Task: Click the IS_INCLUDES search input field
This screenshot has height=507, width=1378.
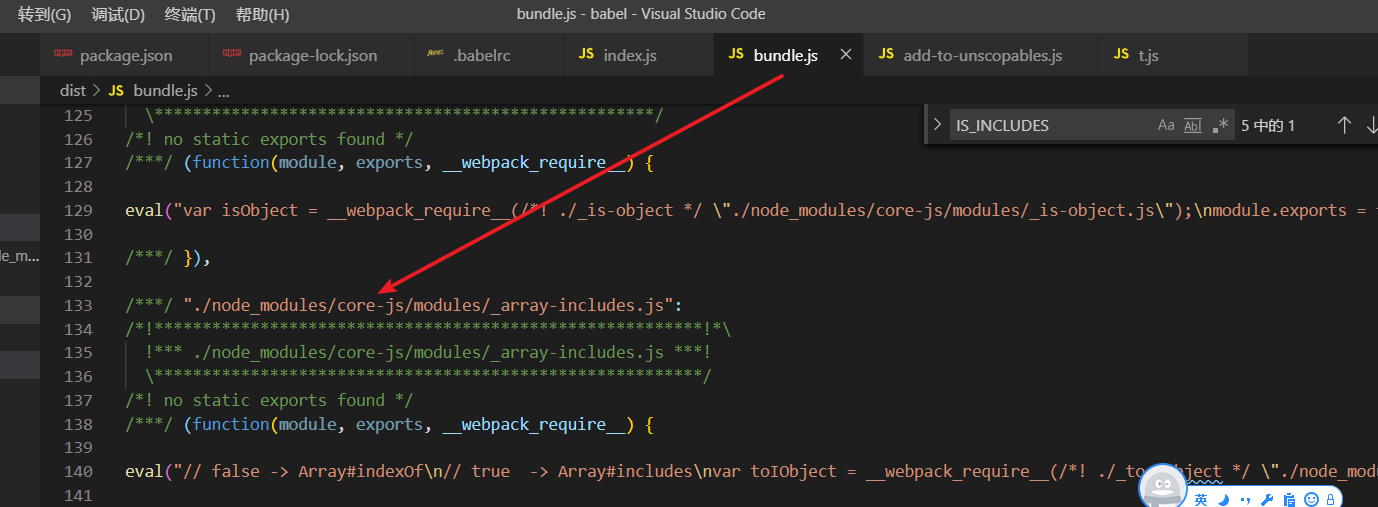Action: (x=1050, y=125)
